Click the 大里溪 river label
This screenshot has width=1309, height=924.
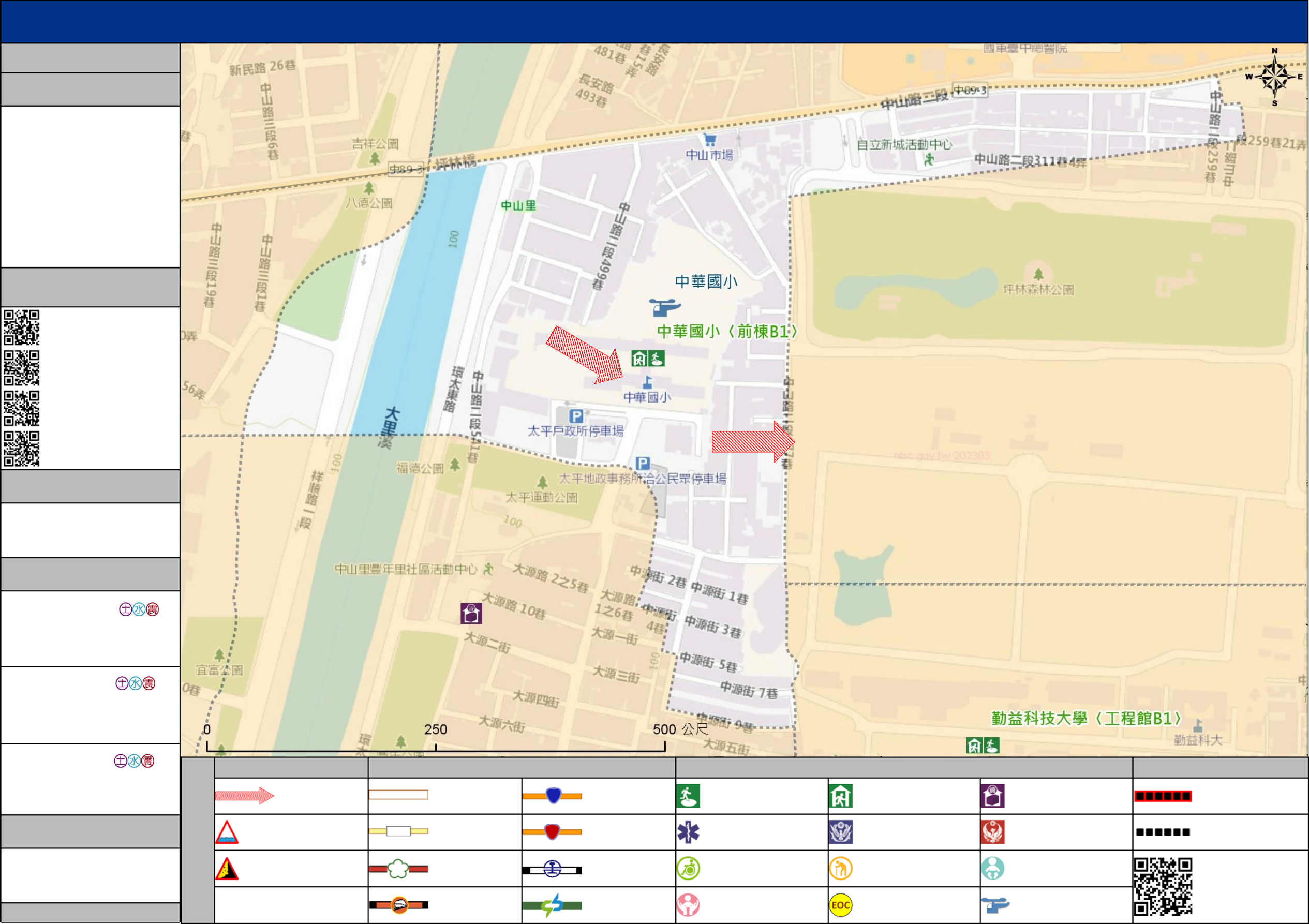(x=390, y=427)
